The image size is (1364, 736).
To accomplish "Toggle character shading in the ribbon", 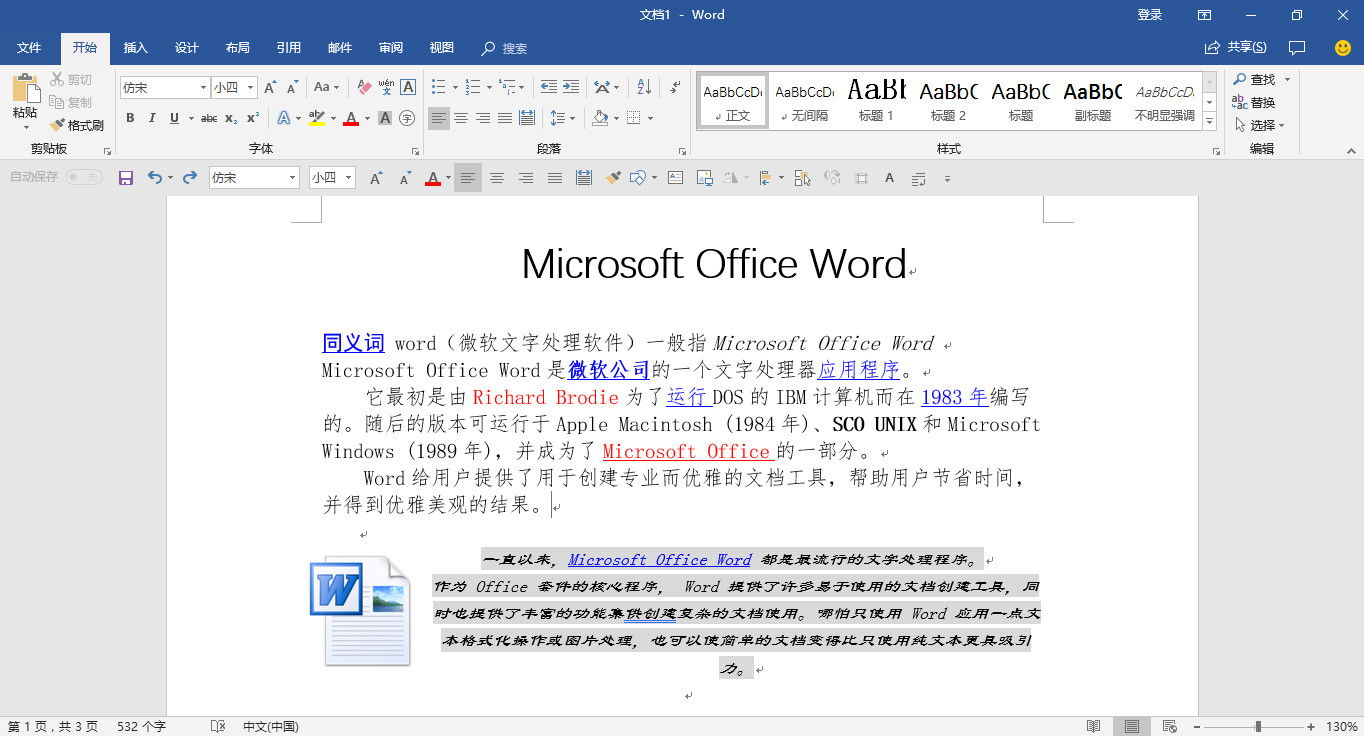I will [385, 118].
